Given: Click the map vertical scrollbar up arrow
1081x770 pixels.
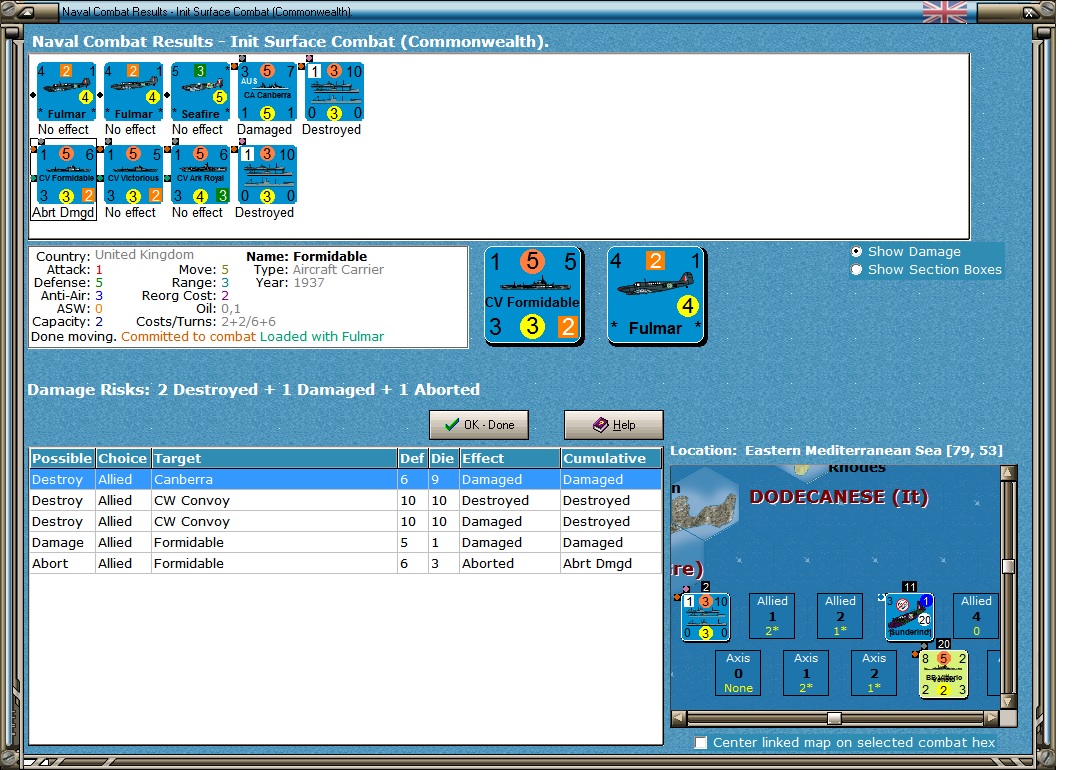Looking at the screenshot, I should coord(1009,473).
